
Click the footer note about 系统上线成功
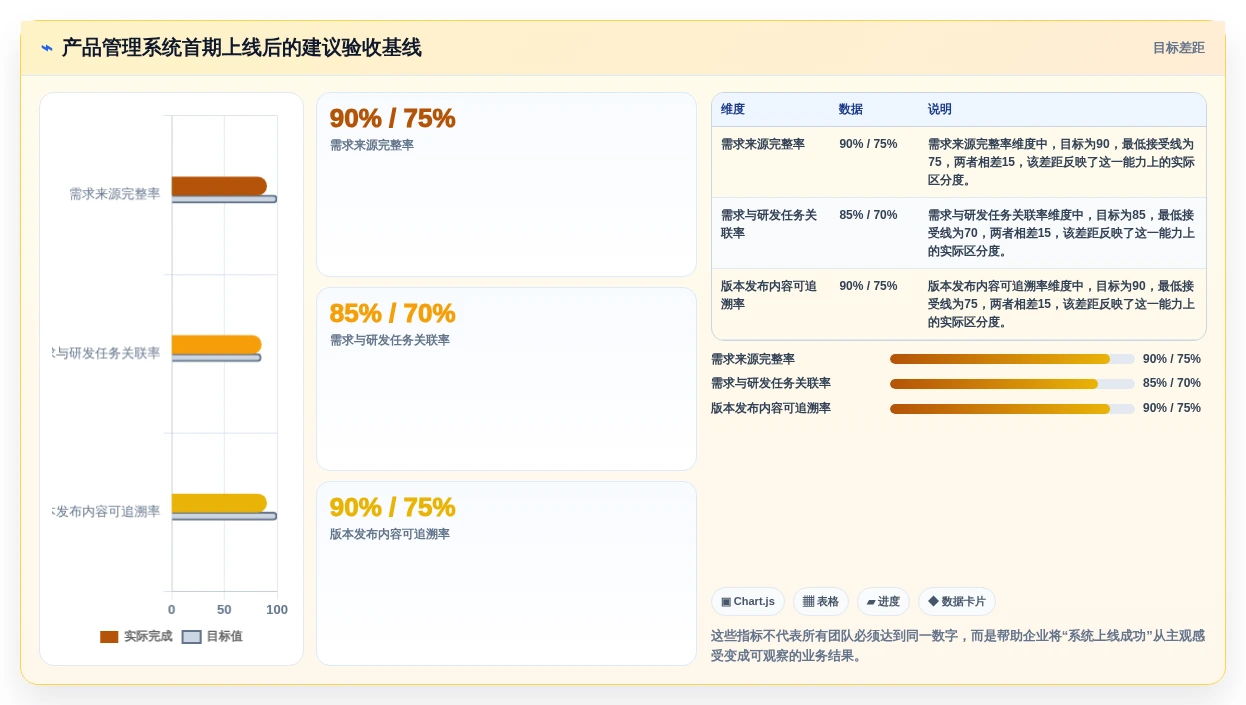click(x=958, y=646)
